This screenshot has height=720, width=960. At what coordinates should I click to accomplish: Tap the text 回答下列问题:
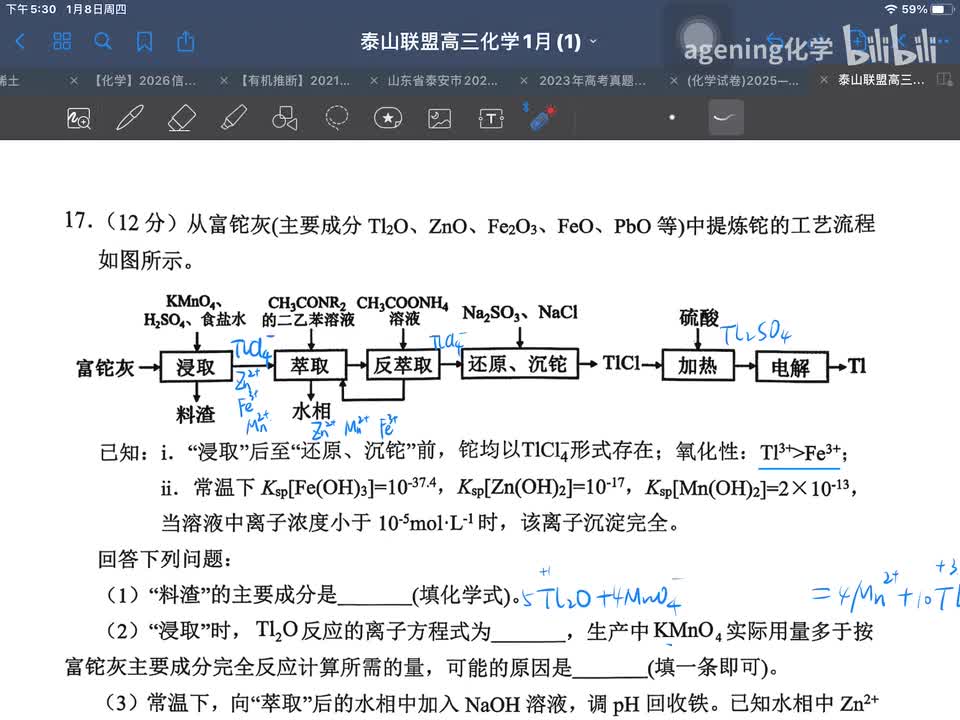pos(165,559)
